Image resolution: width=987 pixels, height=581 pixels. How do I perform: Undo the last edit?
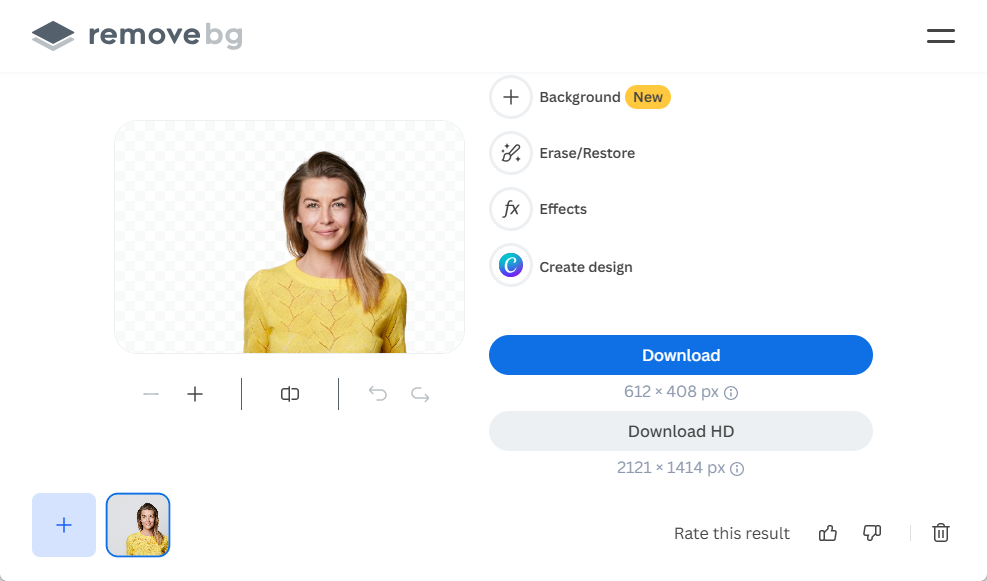click(x=378, y=394)
